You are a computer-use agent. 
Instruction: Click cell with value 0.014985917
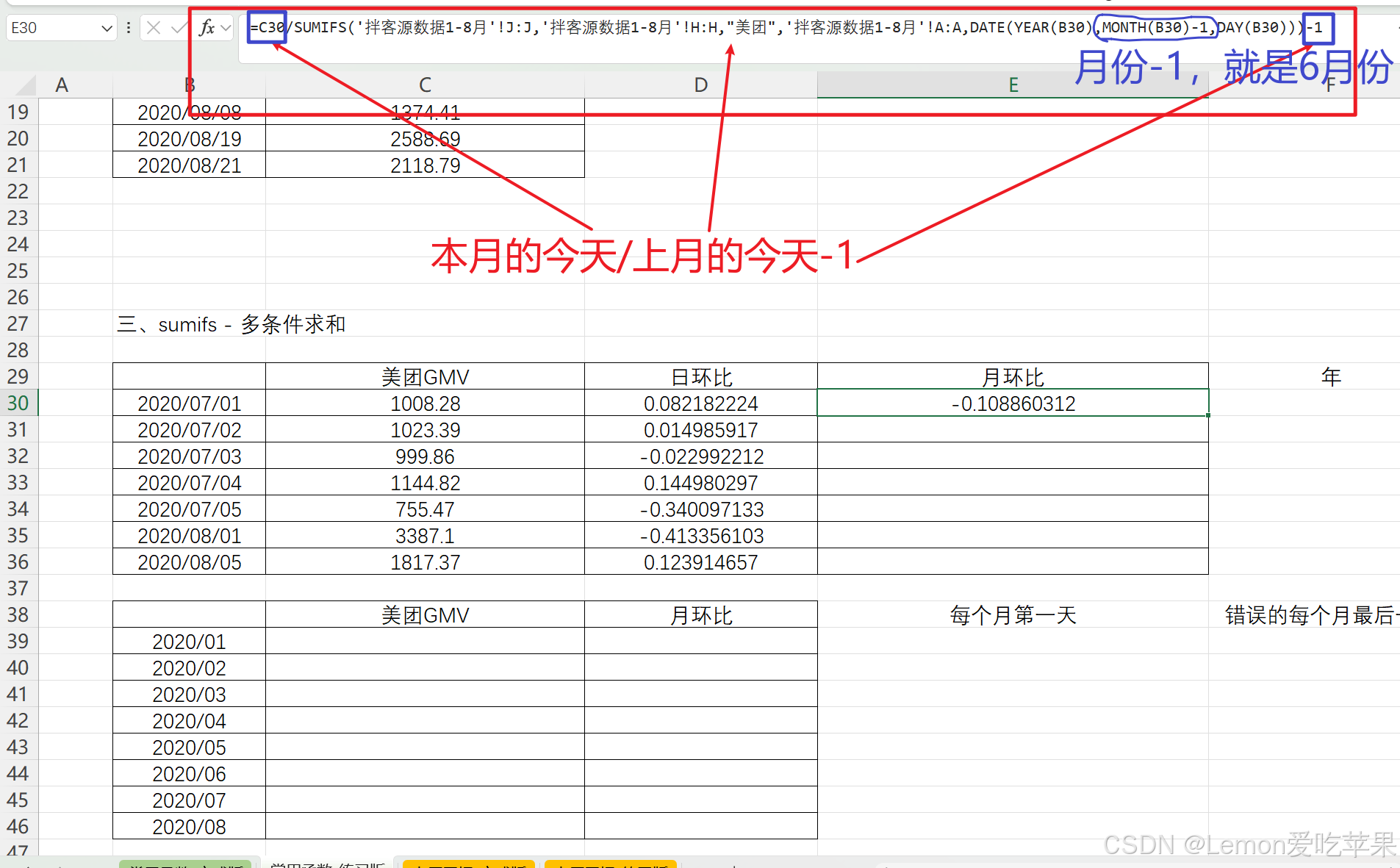pyautogui.click(x=700, y=429)
